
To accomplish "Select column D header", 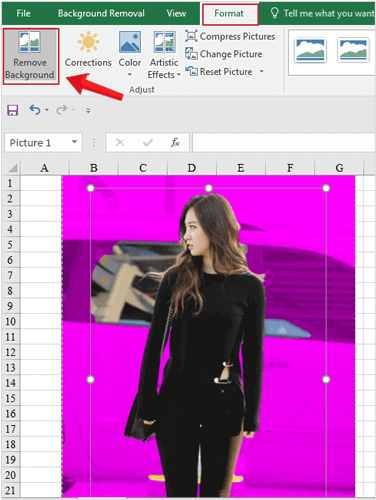I will [192, 168].
